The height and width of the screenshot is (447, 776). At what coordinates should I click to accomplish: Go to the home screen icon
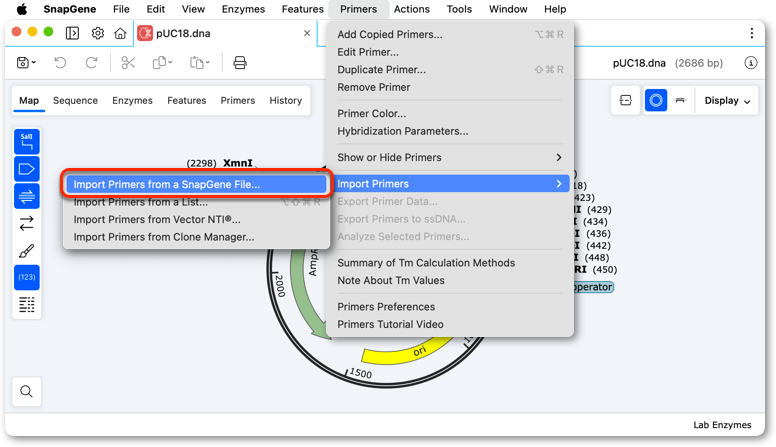(x=120, y=33)
